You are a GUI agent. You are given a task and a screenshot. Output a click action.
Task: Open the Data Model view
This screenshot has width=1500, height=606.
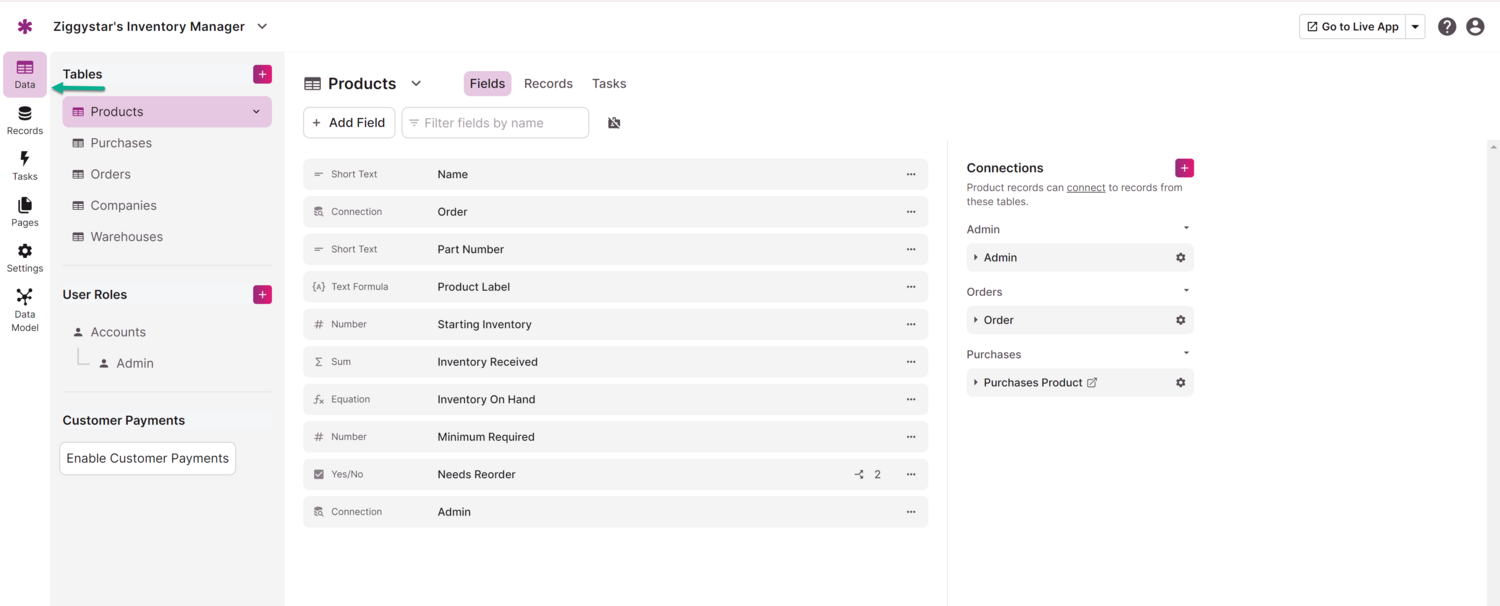point(24,310)
